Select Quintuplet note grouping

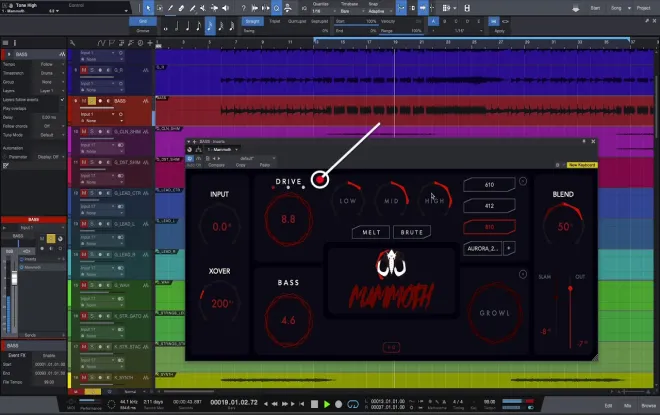[x=297, y=21]
